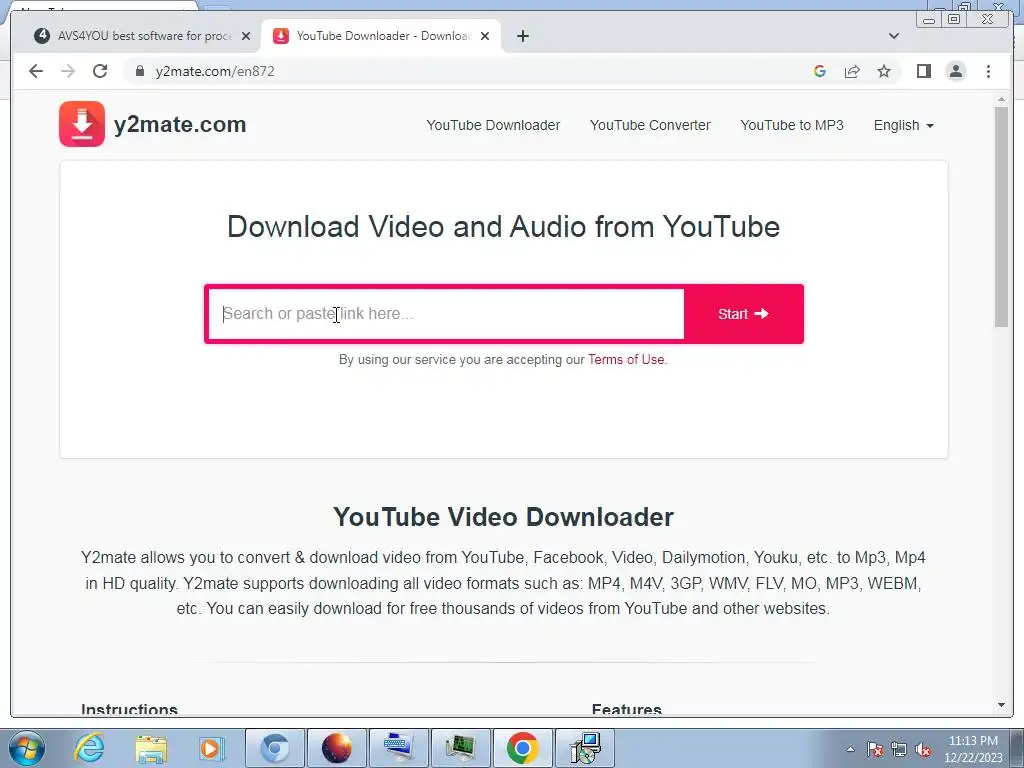Viewport: 1024px width, 768px height.
Task: Click the Google Chrome taskbar icon
Action: [522, 748]
